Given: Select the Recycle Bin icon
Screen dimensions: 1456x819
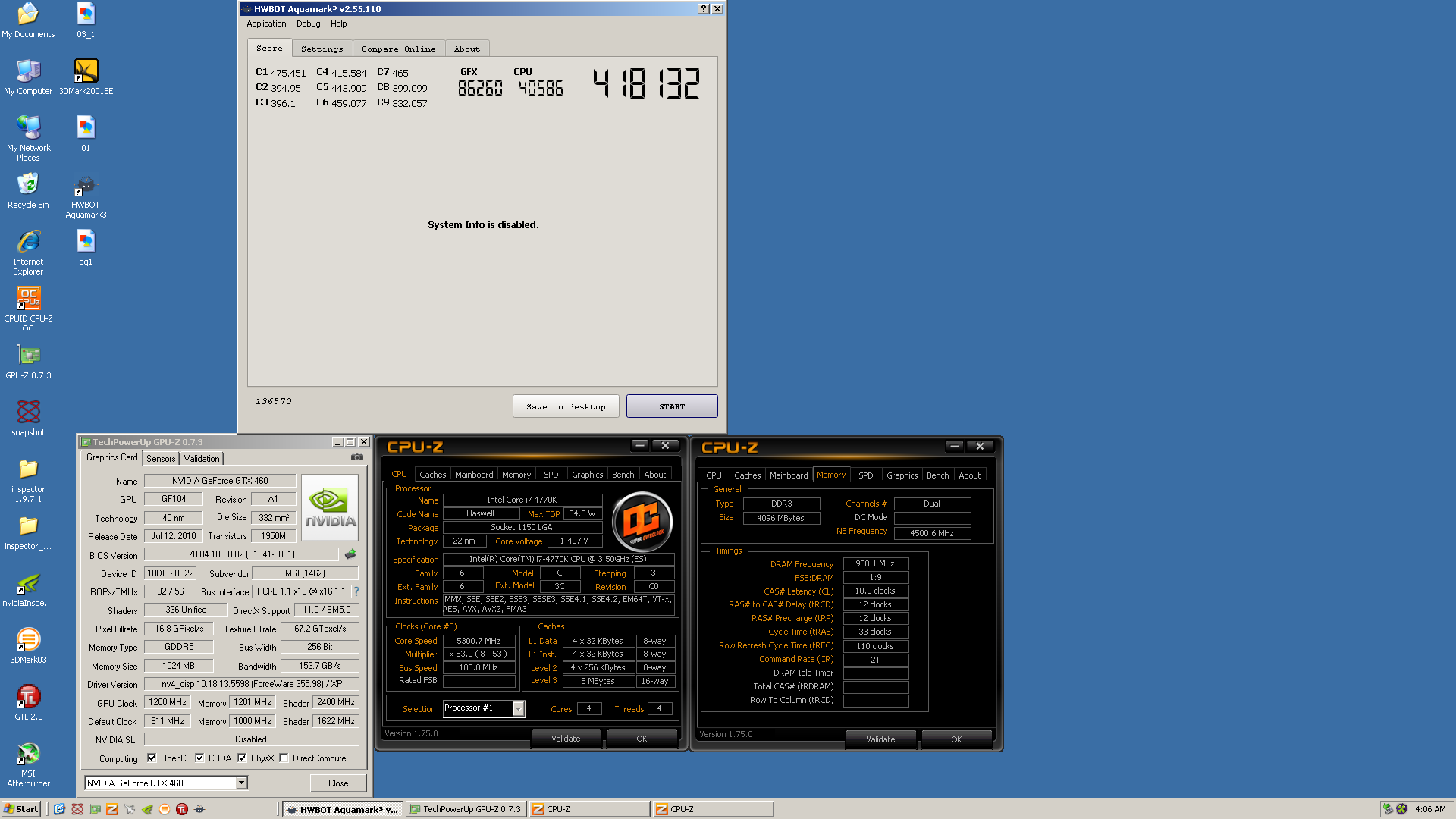Looking at the screenshot, I should click(28, 191).
